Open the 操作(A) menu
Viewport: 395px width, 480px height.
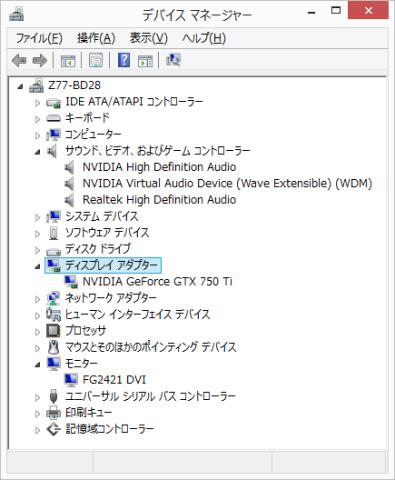(x=96, y=38)
